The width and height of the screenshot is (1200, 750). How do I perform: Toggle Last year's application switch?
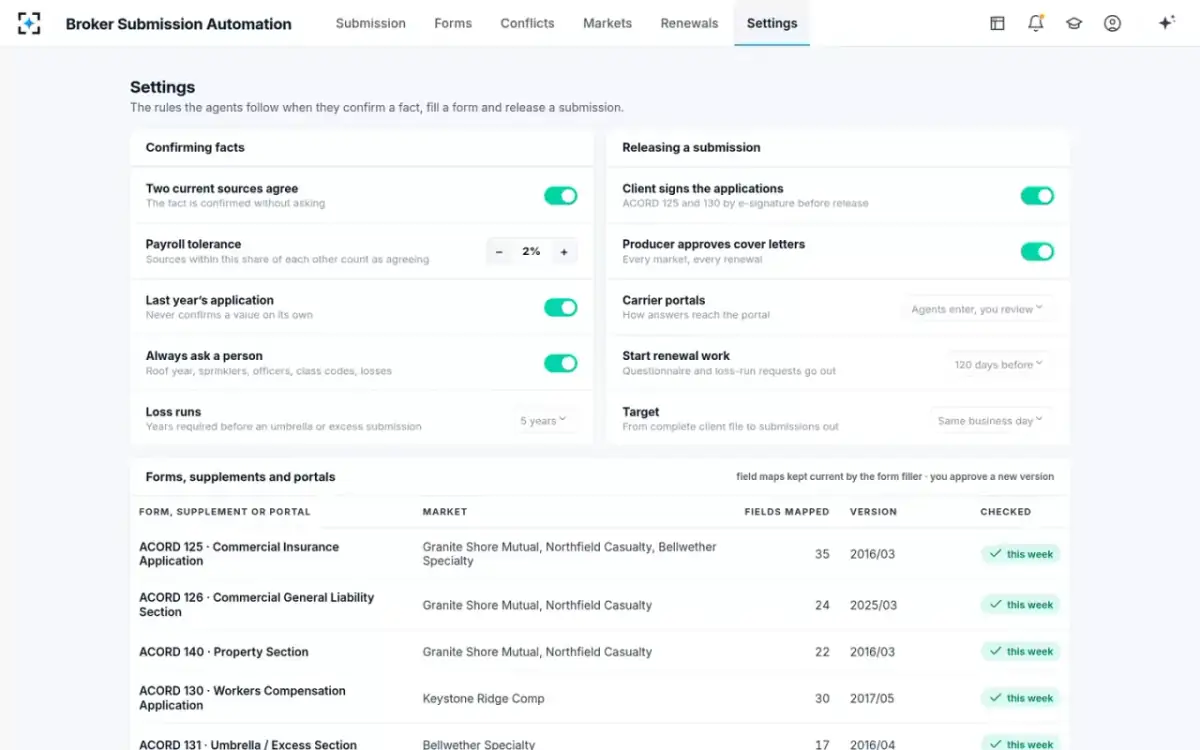pyautogui.click(x=561, y=307)
